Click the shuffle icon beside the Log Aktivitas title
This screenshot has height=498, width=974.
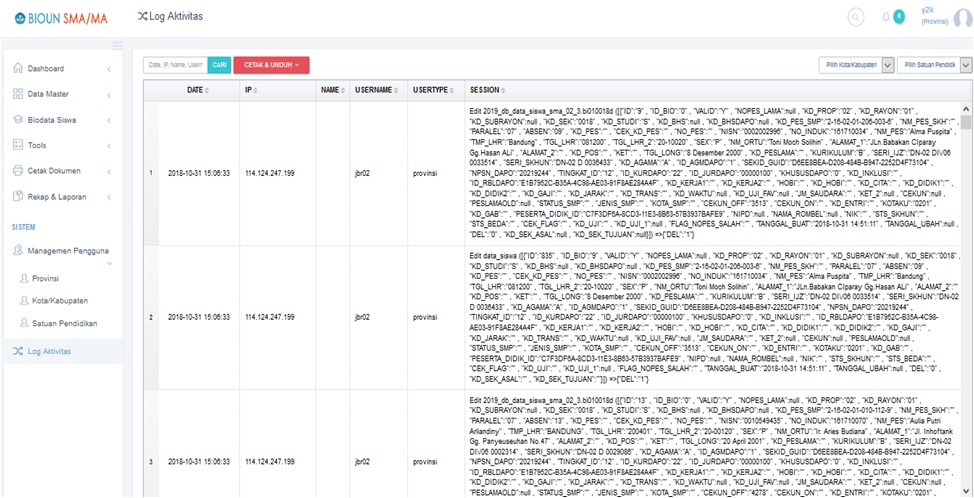click(142, 16)
